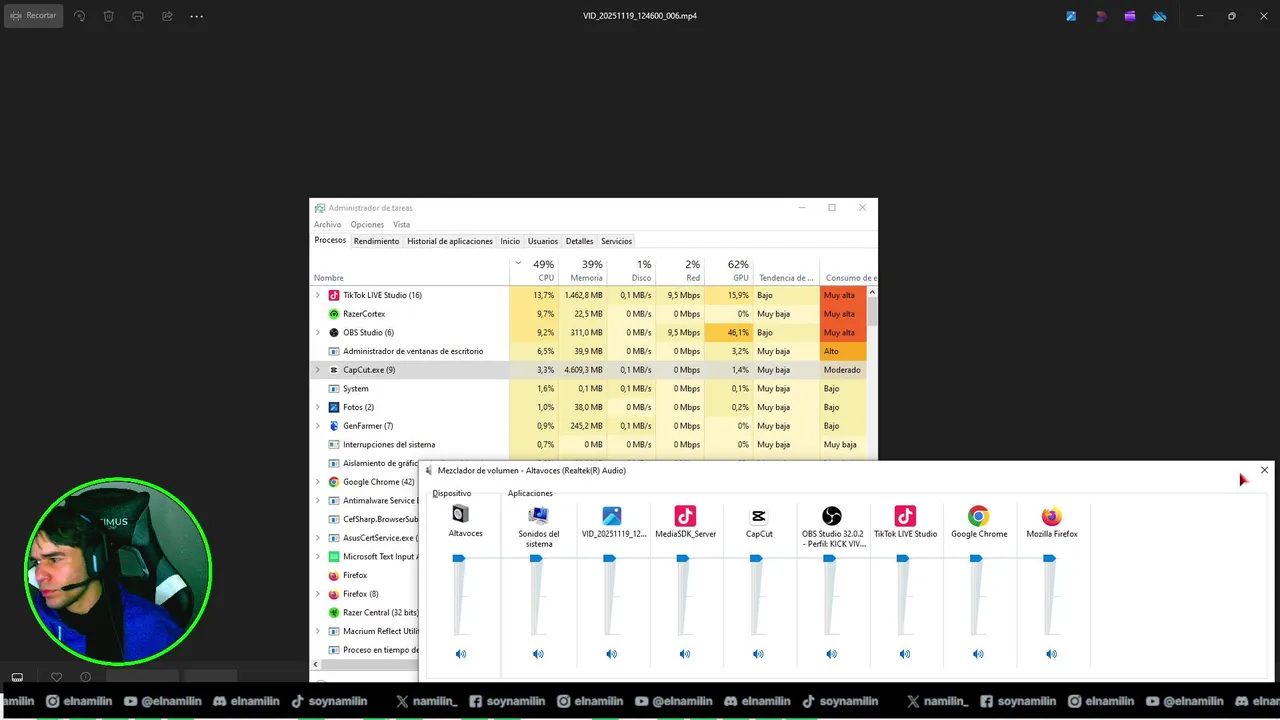Click the MediaSDK_Server icon in the mixer
The image size is (1280, 720).
tap(685, 516)
